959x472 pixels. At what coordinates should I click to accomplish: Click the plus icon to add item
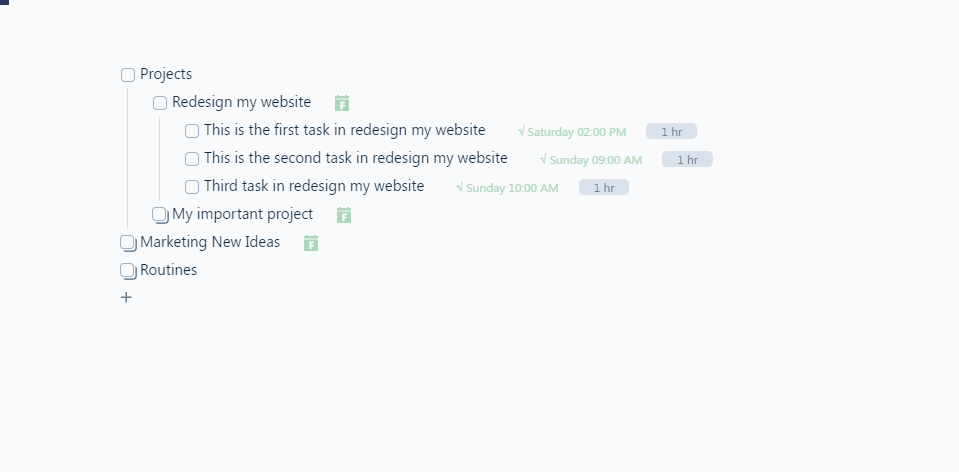(x=126, y=297)
